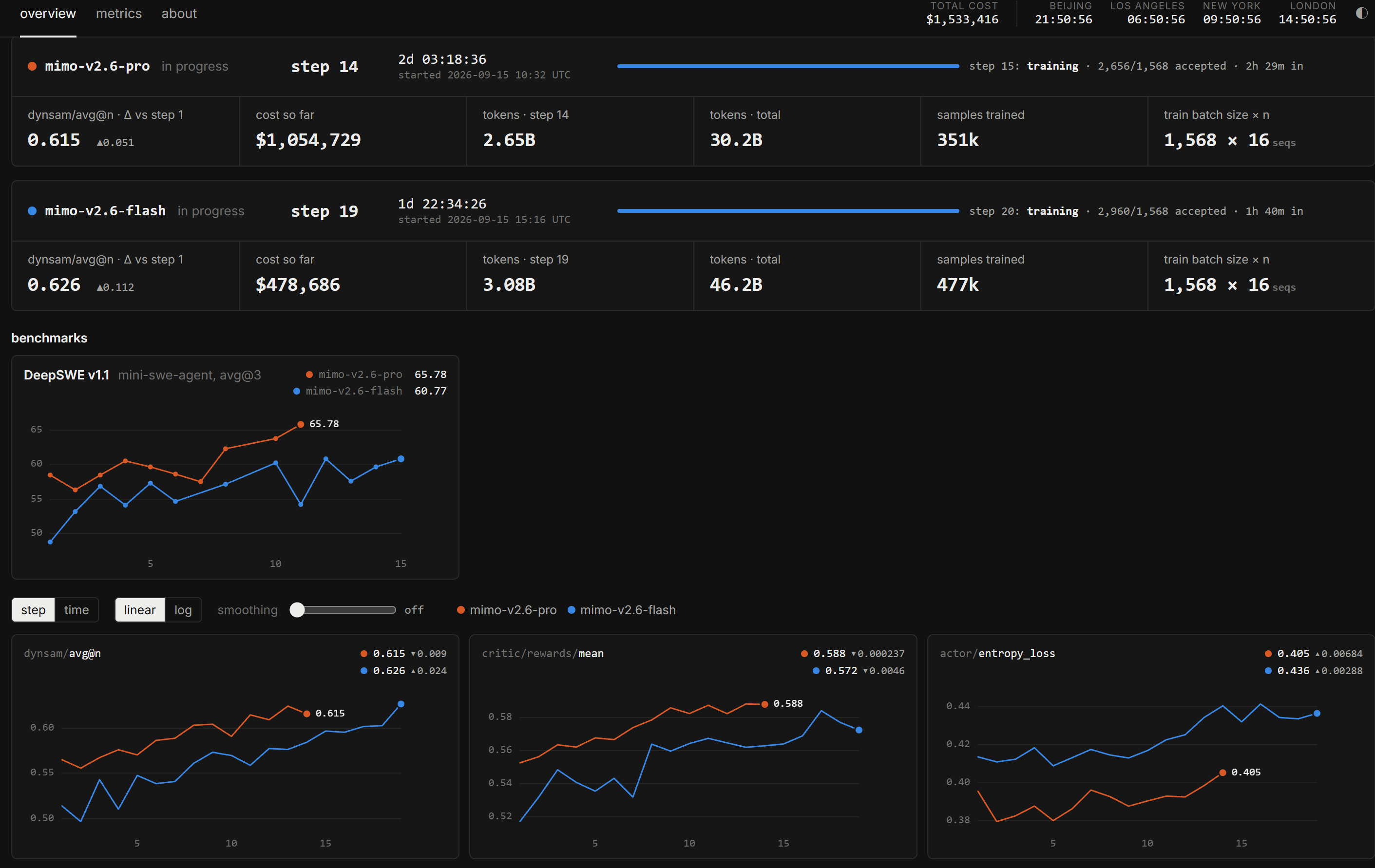Click the blue endpoint marker on dynsam/avg@n chart

click(401, 704)
